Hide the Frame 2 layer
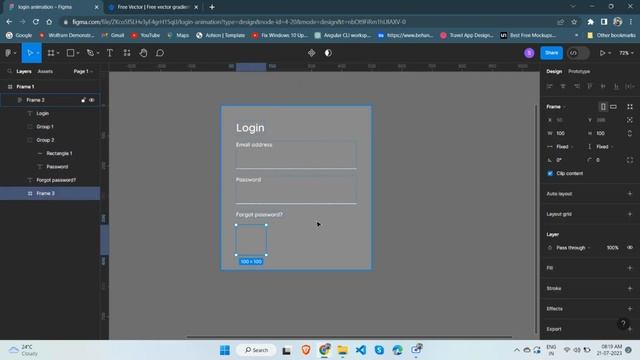 (92, 100)
